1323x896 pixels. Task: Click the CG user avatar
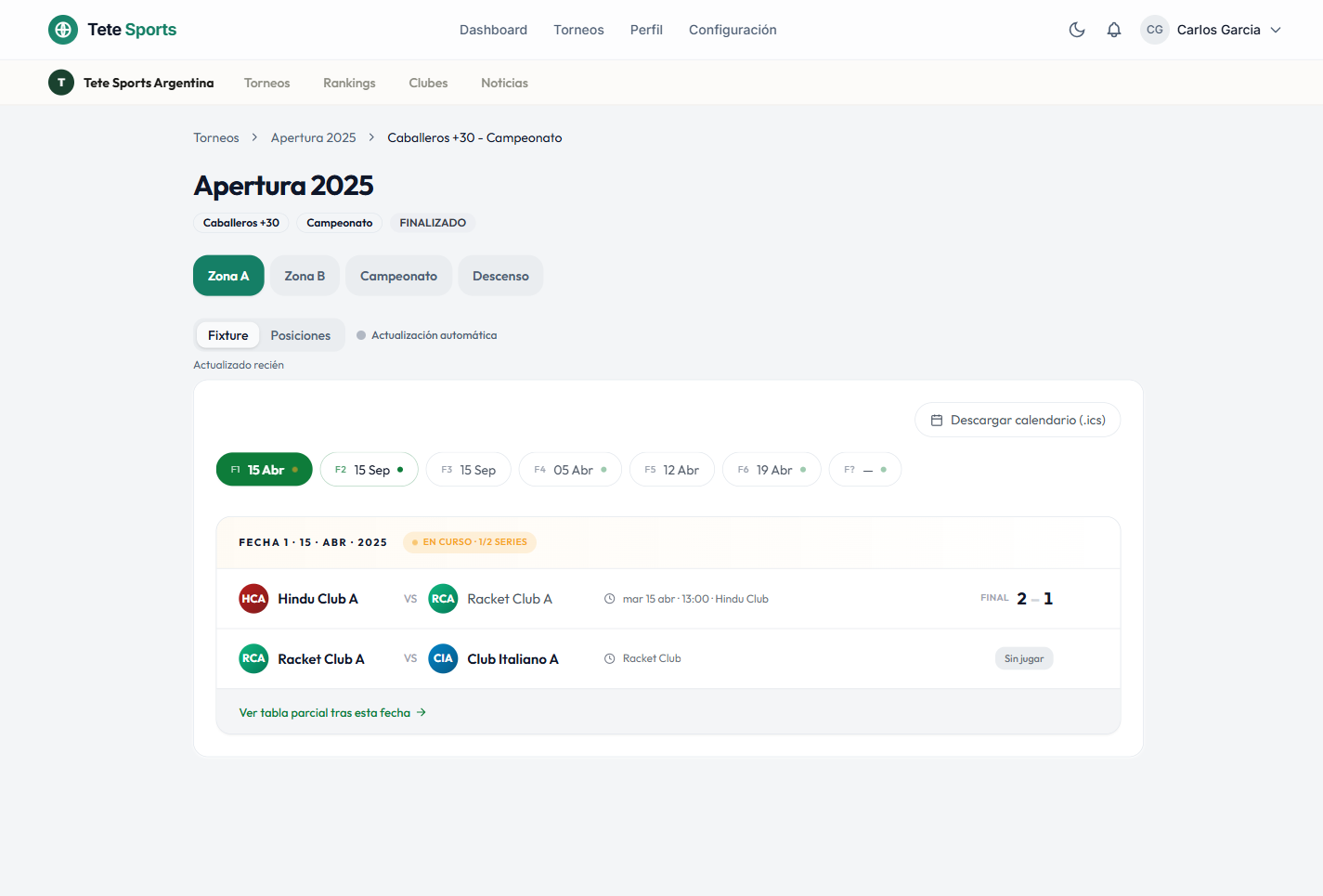click(1155, 30)
